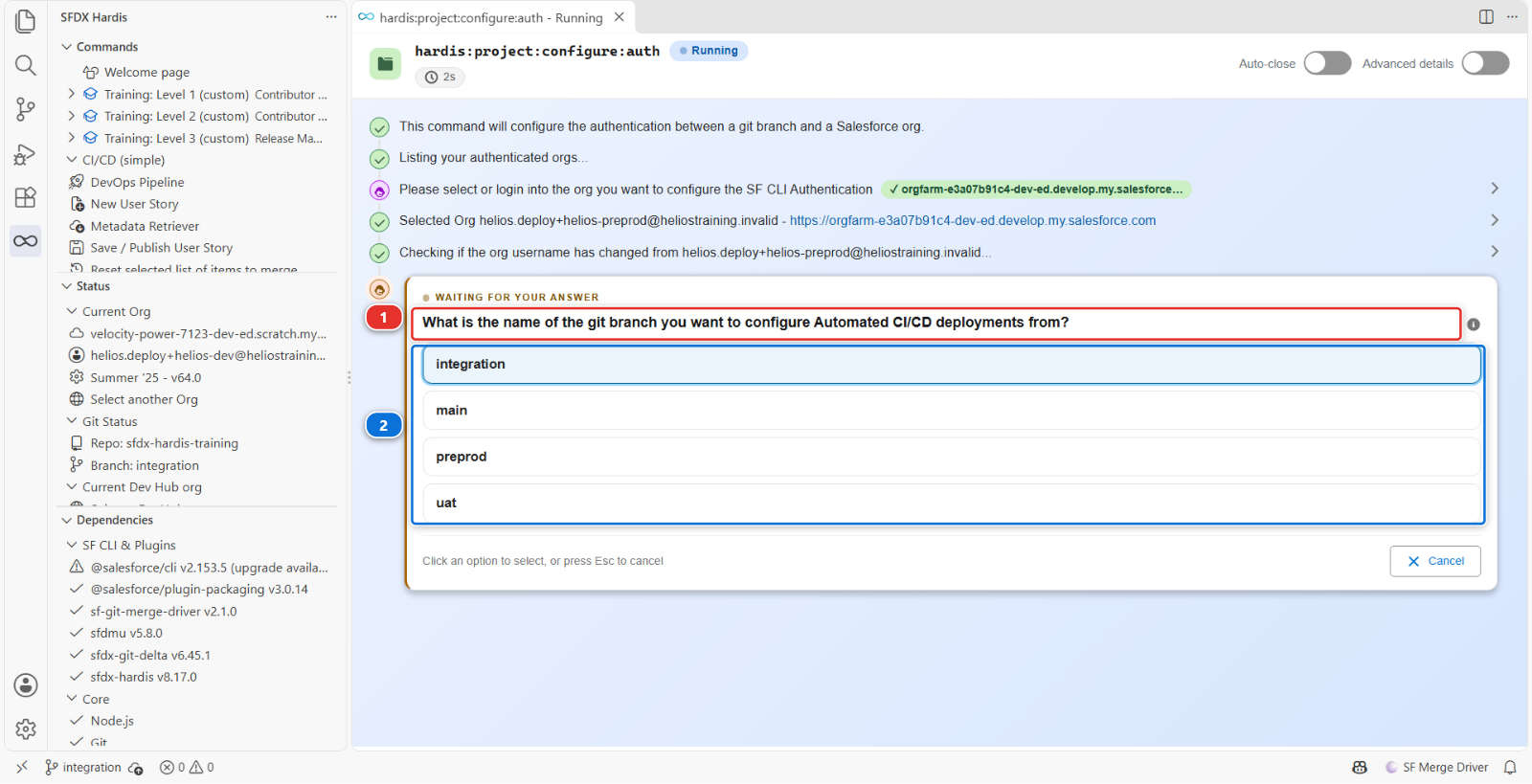Image resolution: width=1532 pixels, height=784 pixels.
Task: Open the Extensions view icon
Action: (26, 197)
